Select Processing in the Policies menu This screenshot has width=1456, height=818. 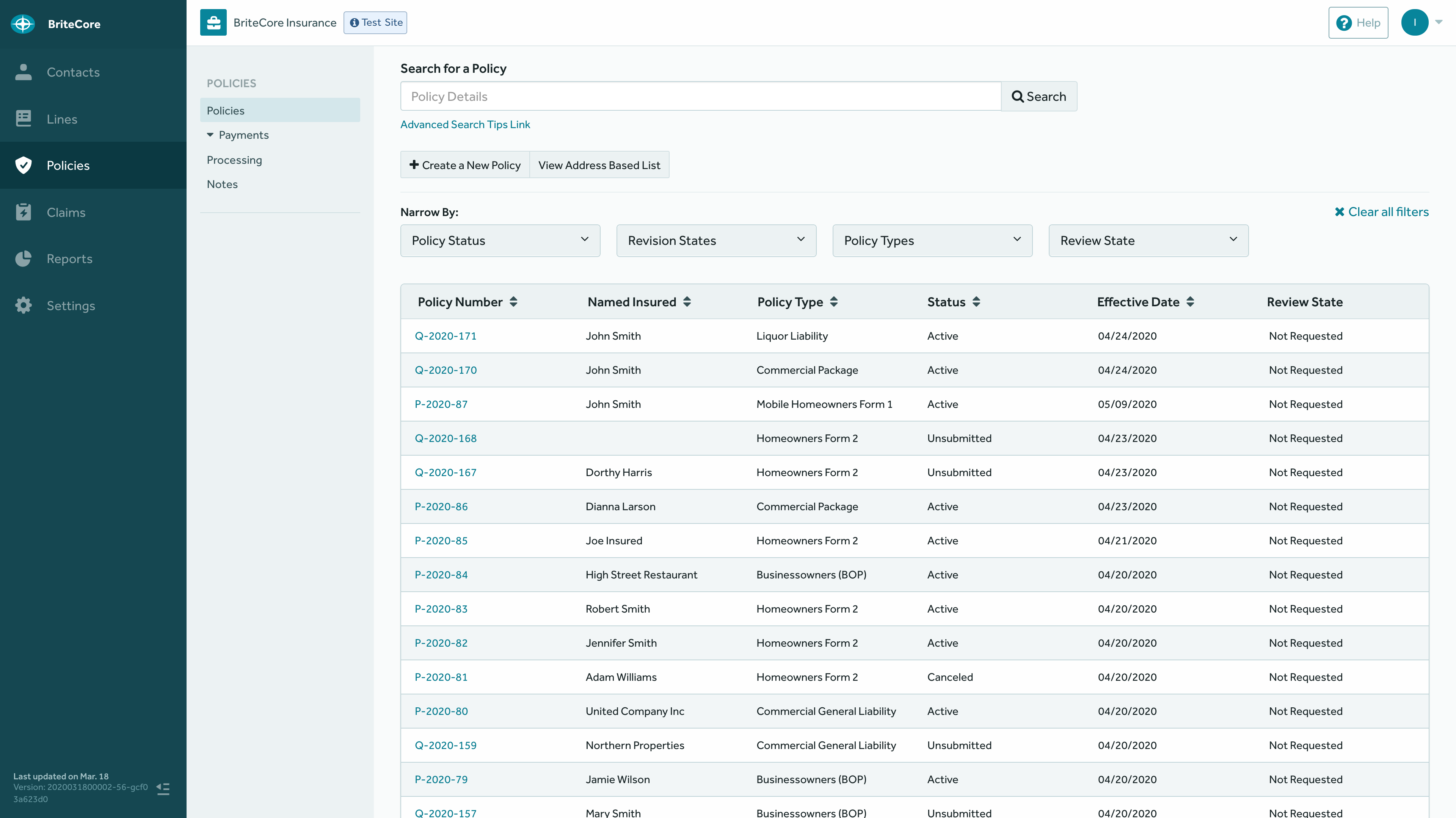(235, 159)
